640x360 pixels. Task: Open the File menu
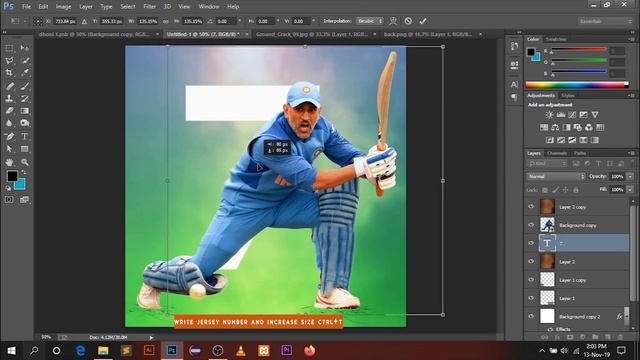(26, 7)
